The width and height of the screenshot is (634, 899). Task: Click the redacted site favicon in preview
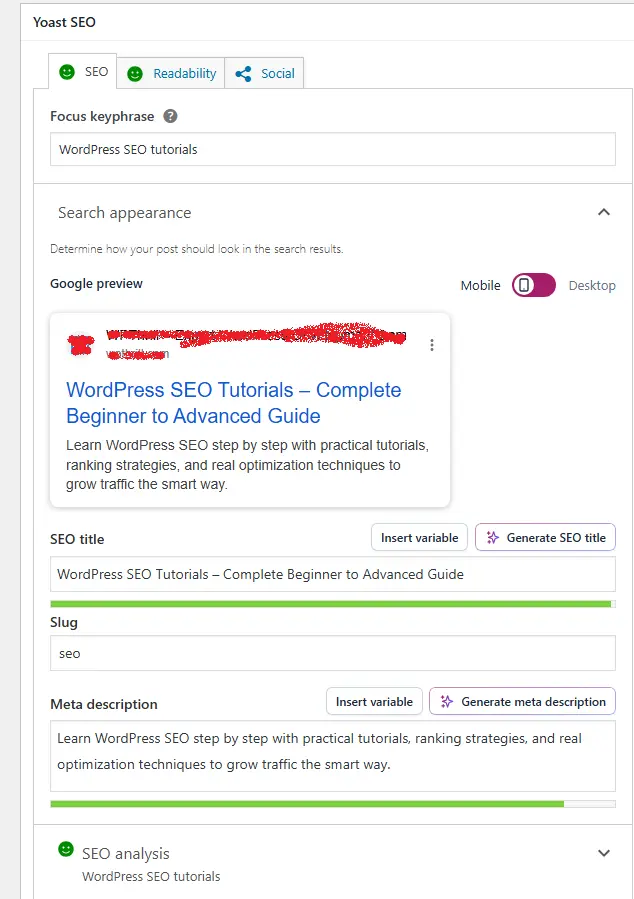(x=81, y=345)
